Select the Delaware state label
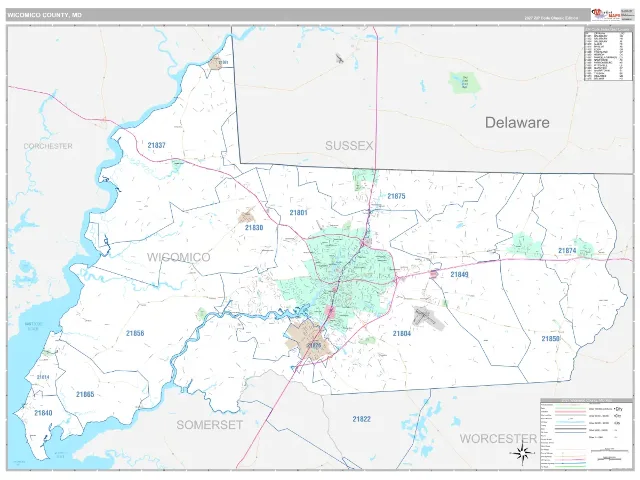Viewport: 640px width, 480px height. coord(517,122)
